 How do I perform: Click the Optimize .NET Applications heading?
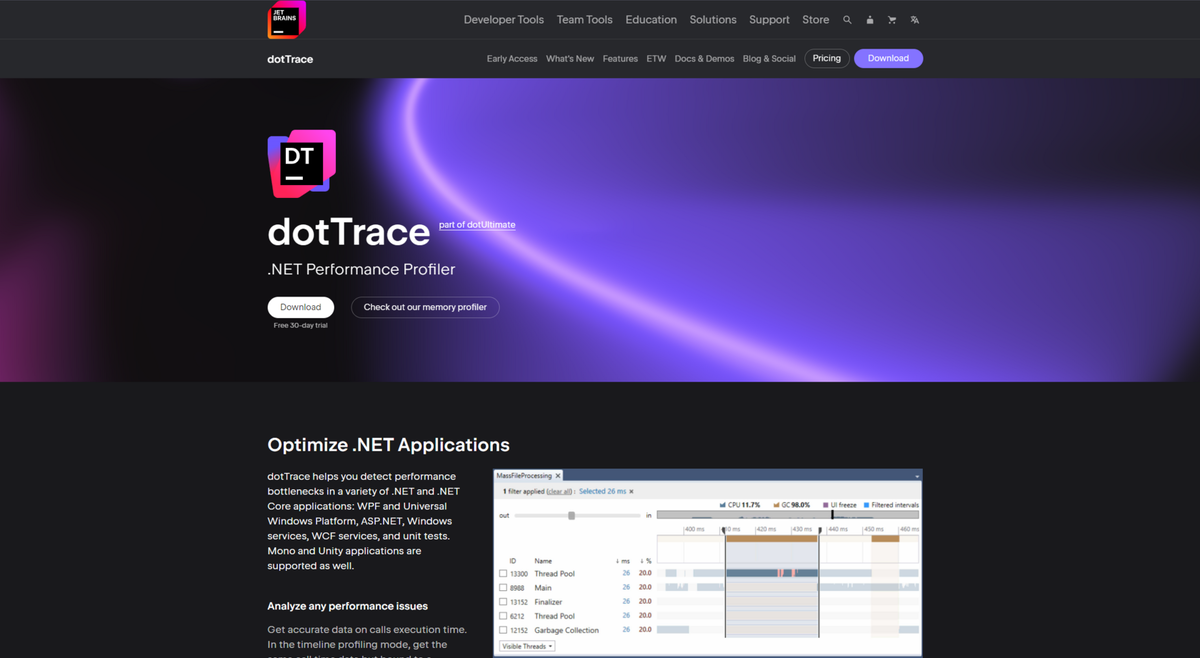(388, 445)
